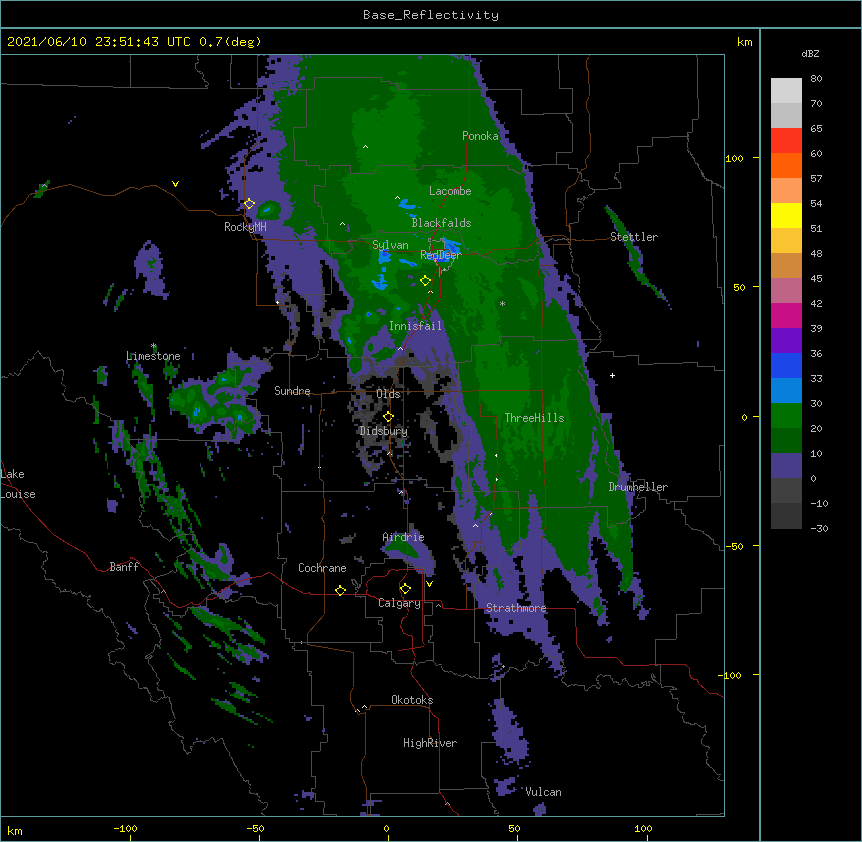
Task: Click the Strathmore label
Action: click(x=516, y=608)
